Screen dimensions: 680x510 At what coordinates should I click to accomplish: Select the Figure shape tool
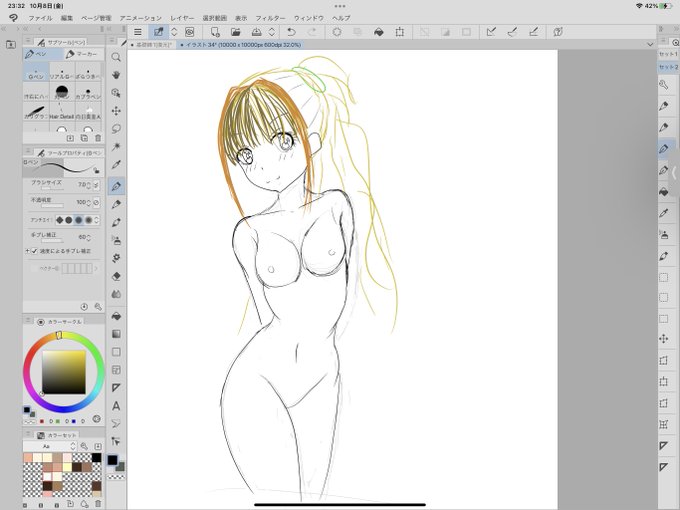(x=116, y=352)
